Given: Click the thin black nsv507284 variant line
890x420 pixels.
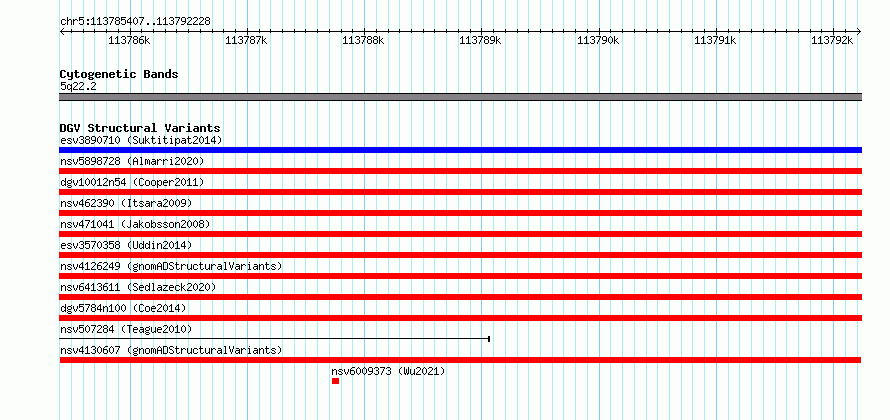Looking at the screenshot, I should (275, 339).
